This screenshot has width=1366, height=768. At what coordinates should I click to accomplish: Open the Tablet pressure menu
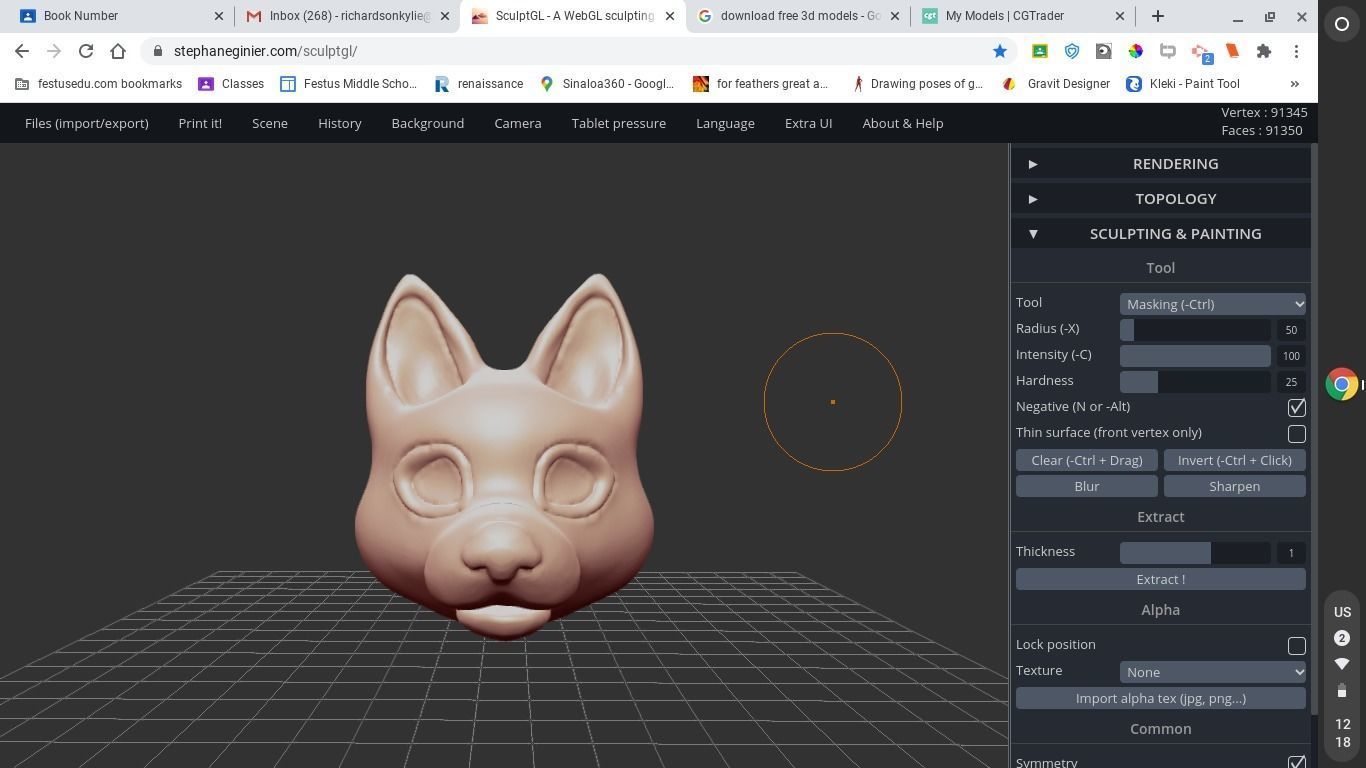tap(619, 123)
